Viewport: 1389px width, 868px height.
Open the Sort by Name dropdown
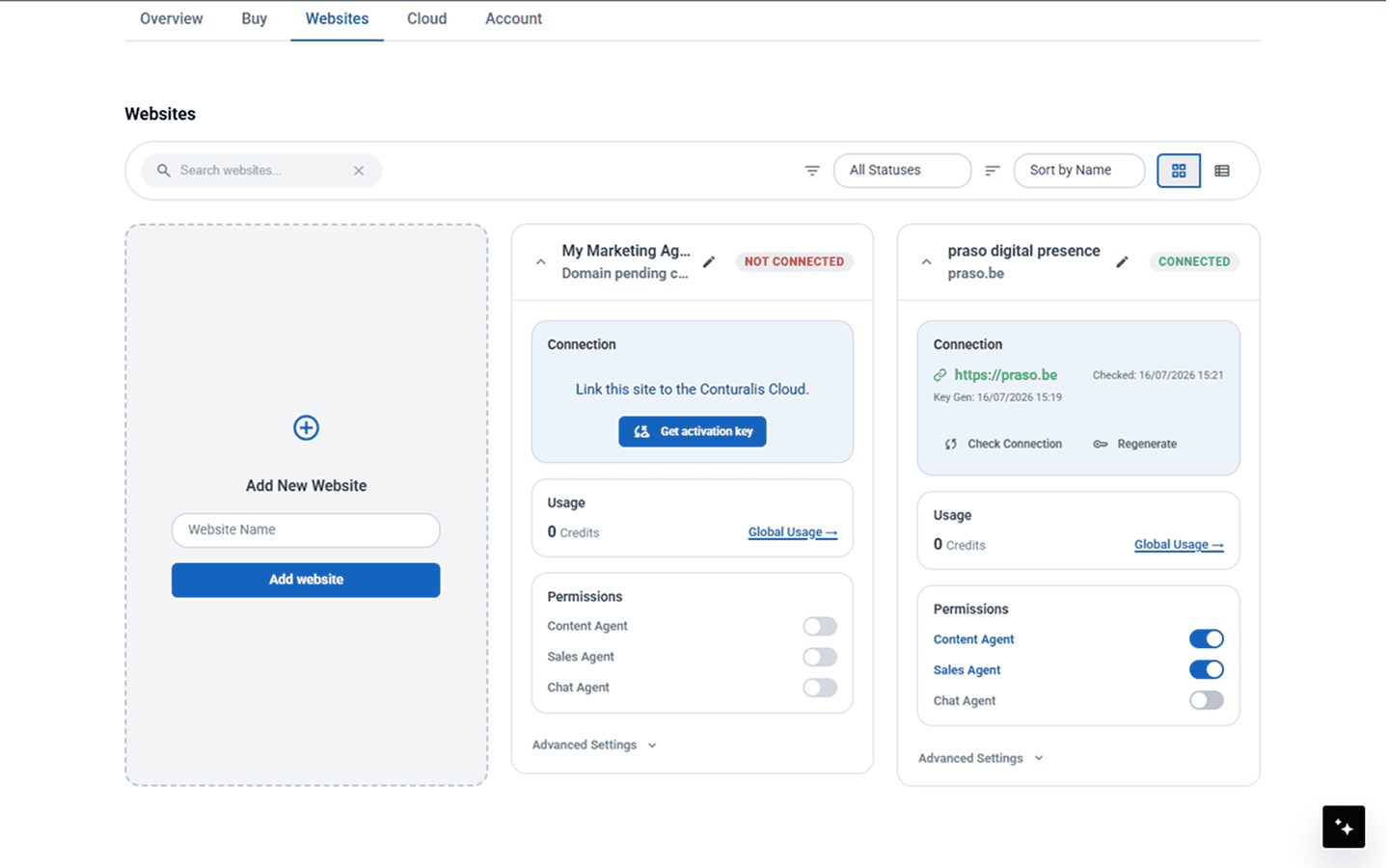click(x=1078, y=171)
